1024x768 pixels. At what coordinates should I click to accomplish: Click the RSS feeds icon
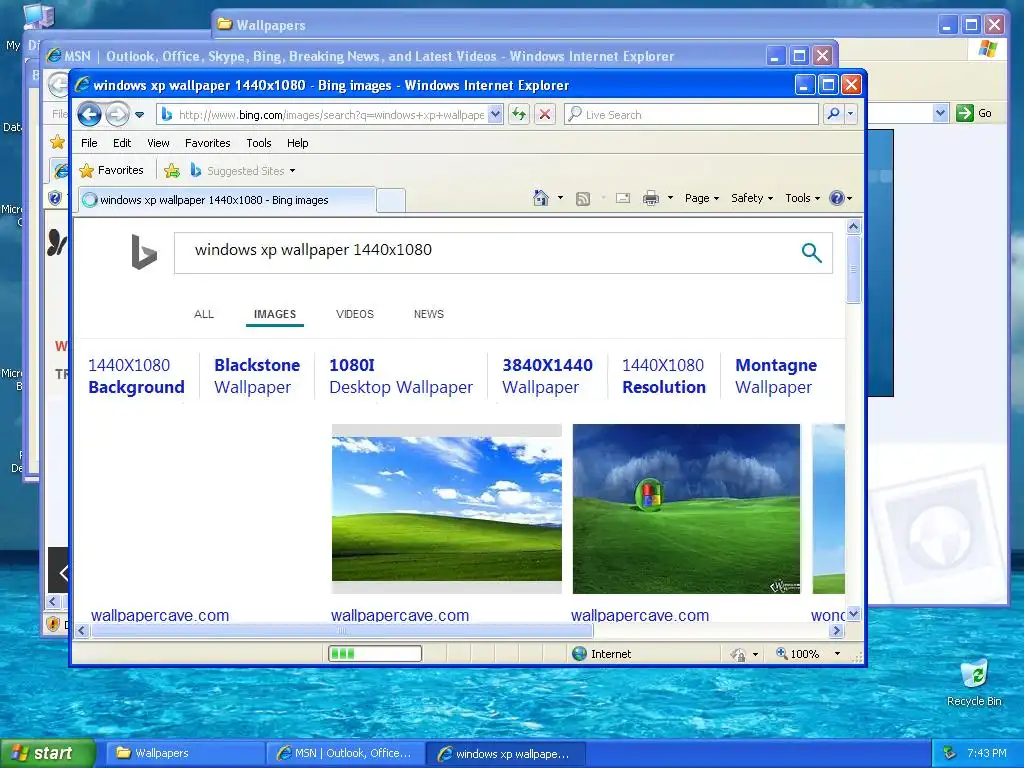tap(583, 199)
